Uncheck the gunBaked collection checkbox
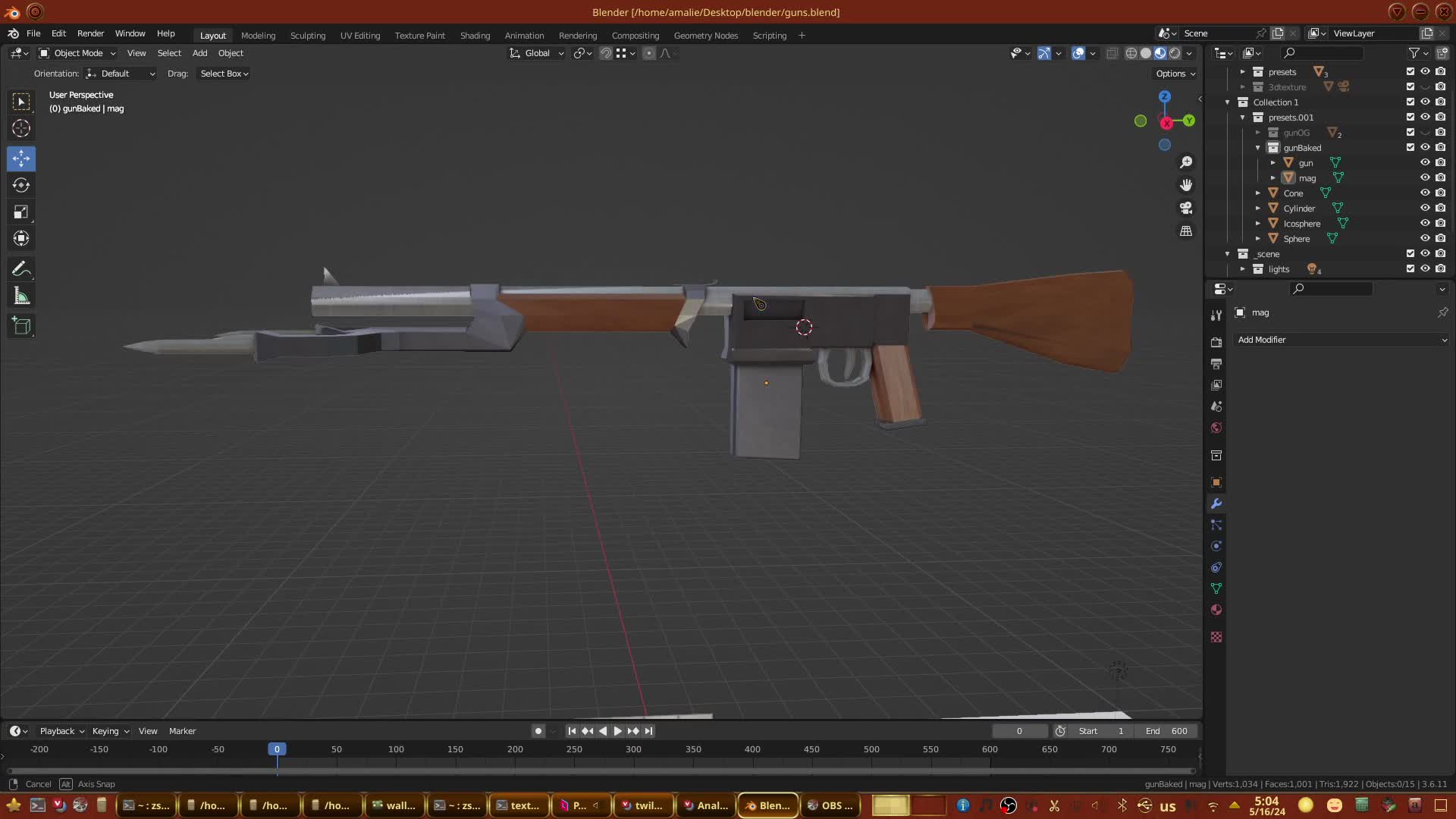 [1410, 148]
